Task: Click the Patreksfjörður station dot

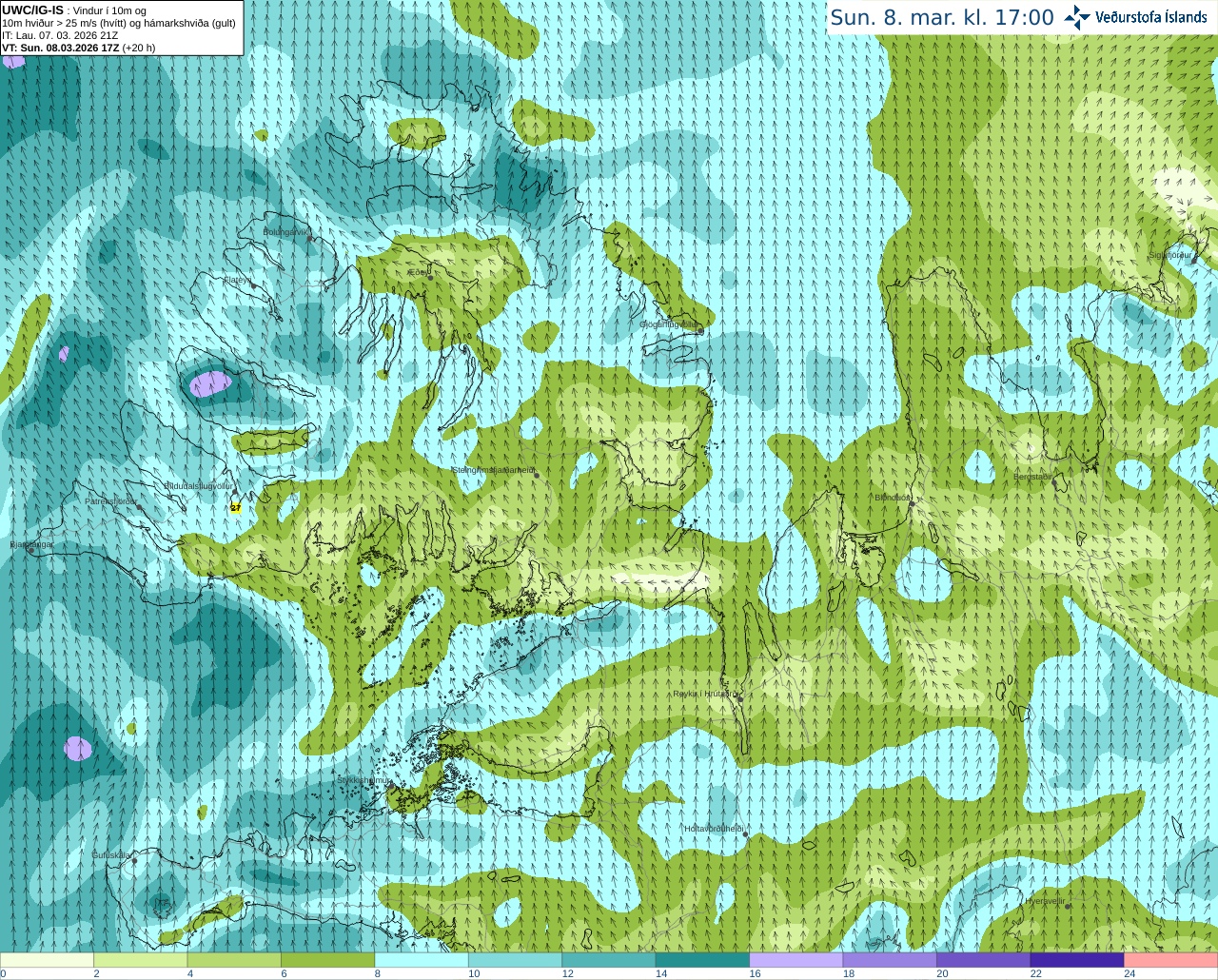Action: coord(139,507)
